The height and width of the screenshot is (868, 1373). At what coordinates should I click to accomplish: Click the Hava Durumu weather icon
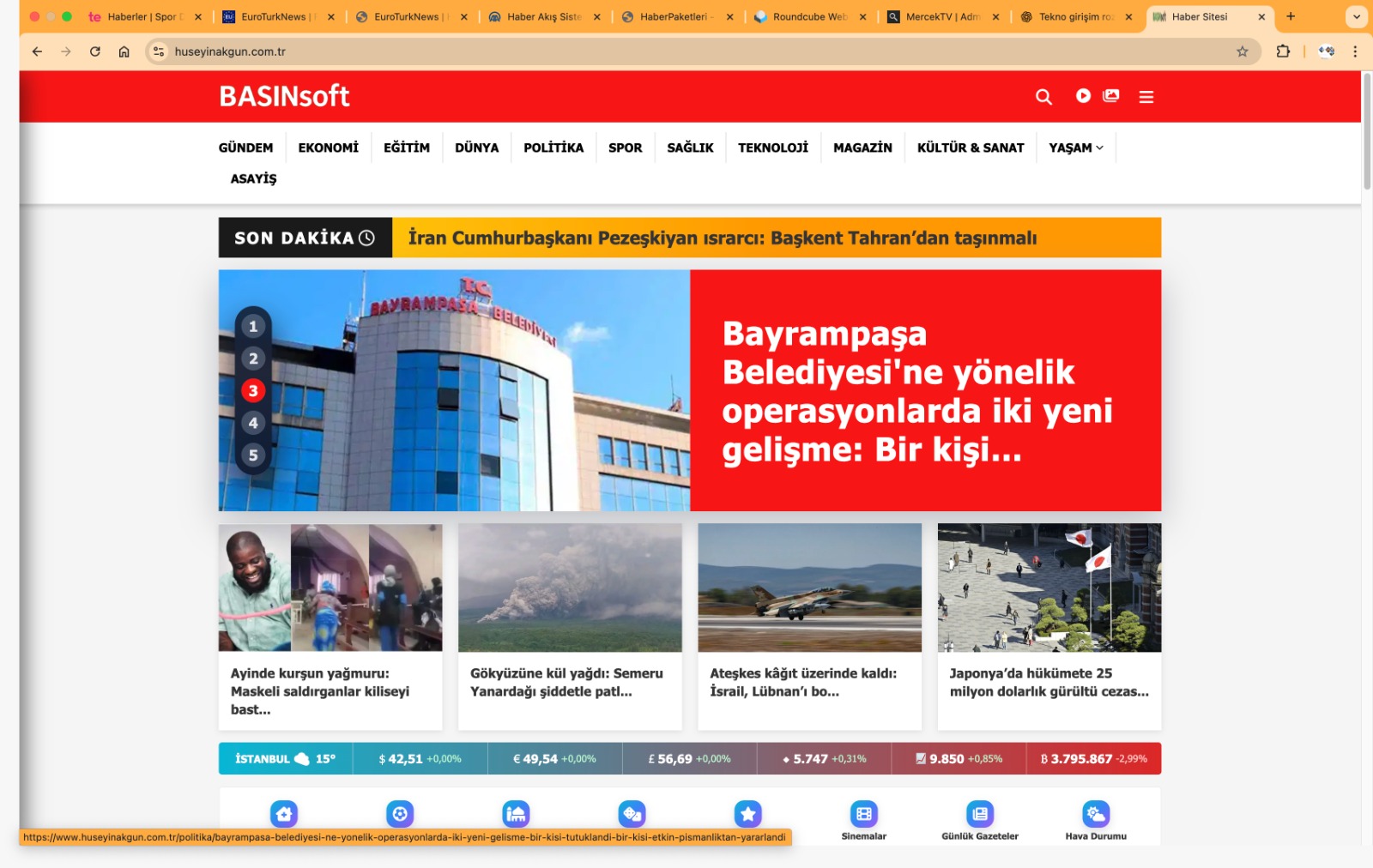[1094, 813]
